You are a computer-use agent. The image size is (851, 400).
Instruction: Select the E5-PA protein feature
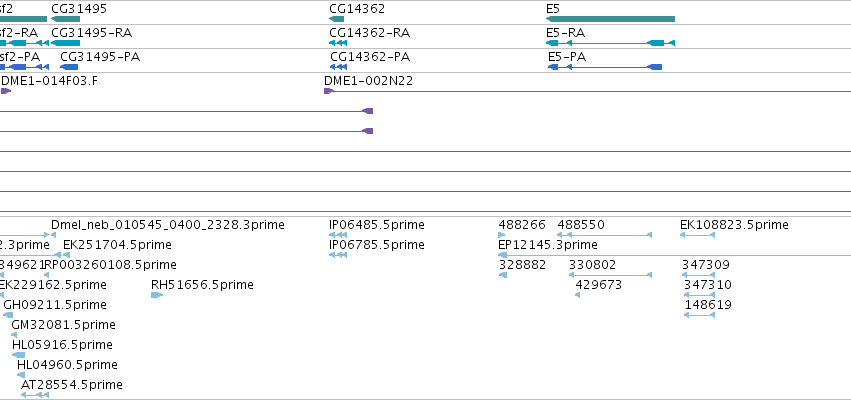click(605, 67)
